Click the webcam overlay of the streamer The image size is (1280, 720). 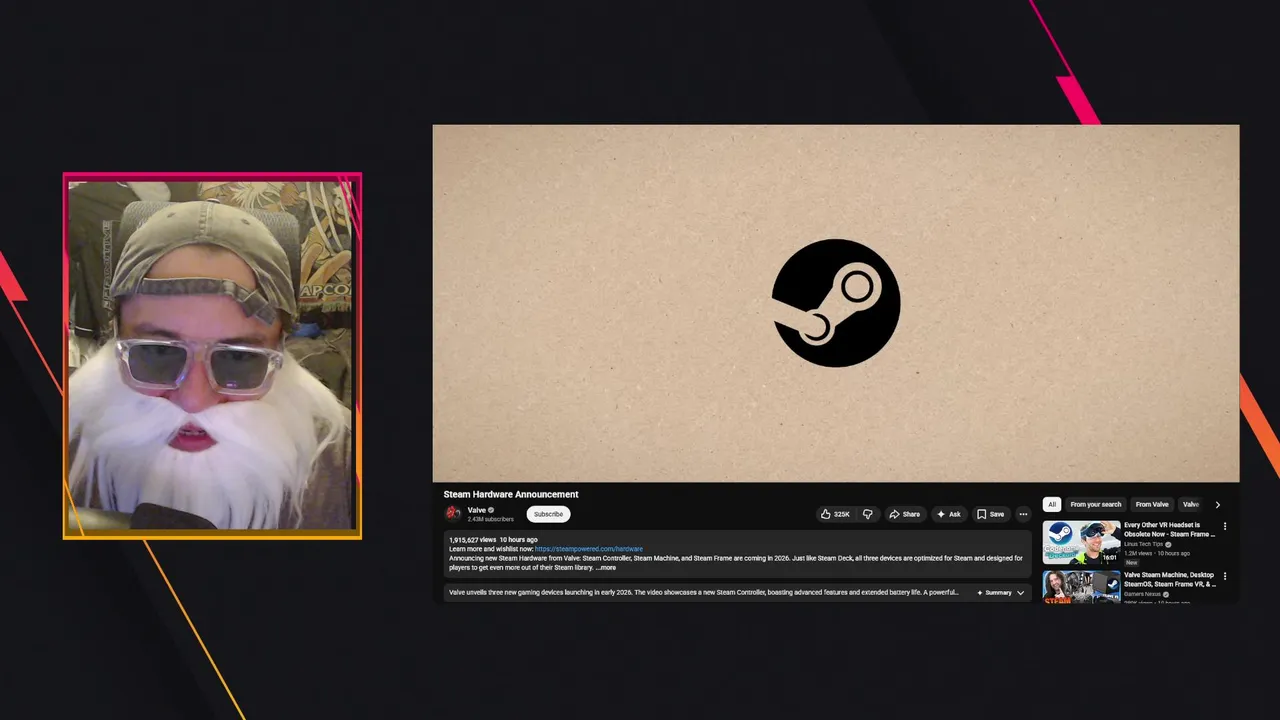pos(212,356)
